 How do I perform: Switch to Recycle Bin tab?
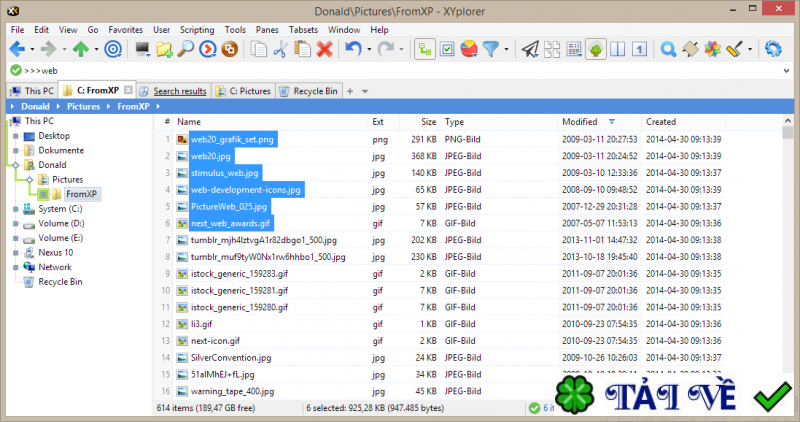click(309, 91)
